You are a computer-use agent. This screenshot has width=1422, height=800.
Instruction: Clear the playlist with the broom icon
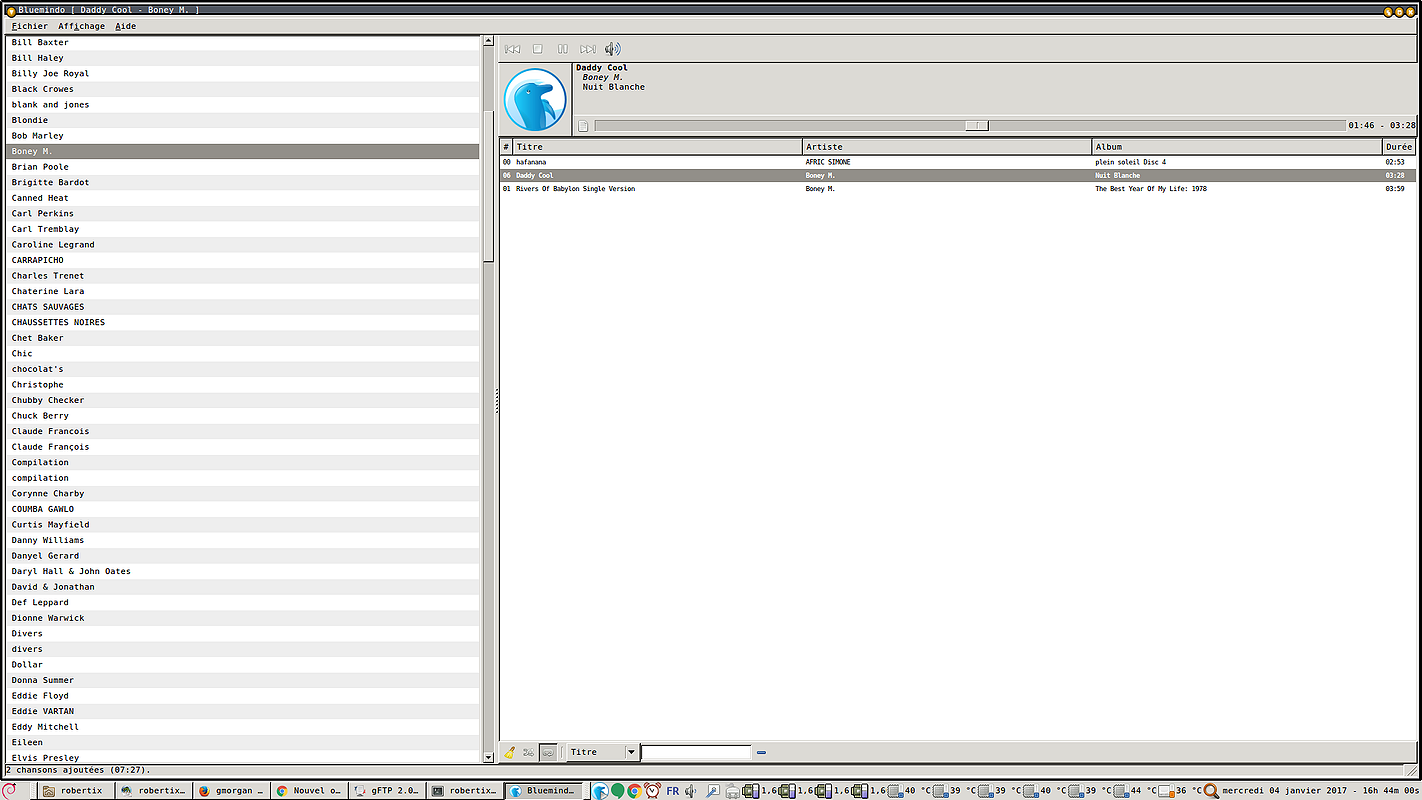(x=510, y=752)
